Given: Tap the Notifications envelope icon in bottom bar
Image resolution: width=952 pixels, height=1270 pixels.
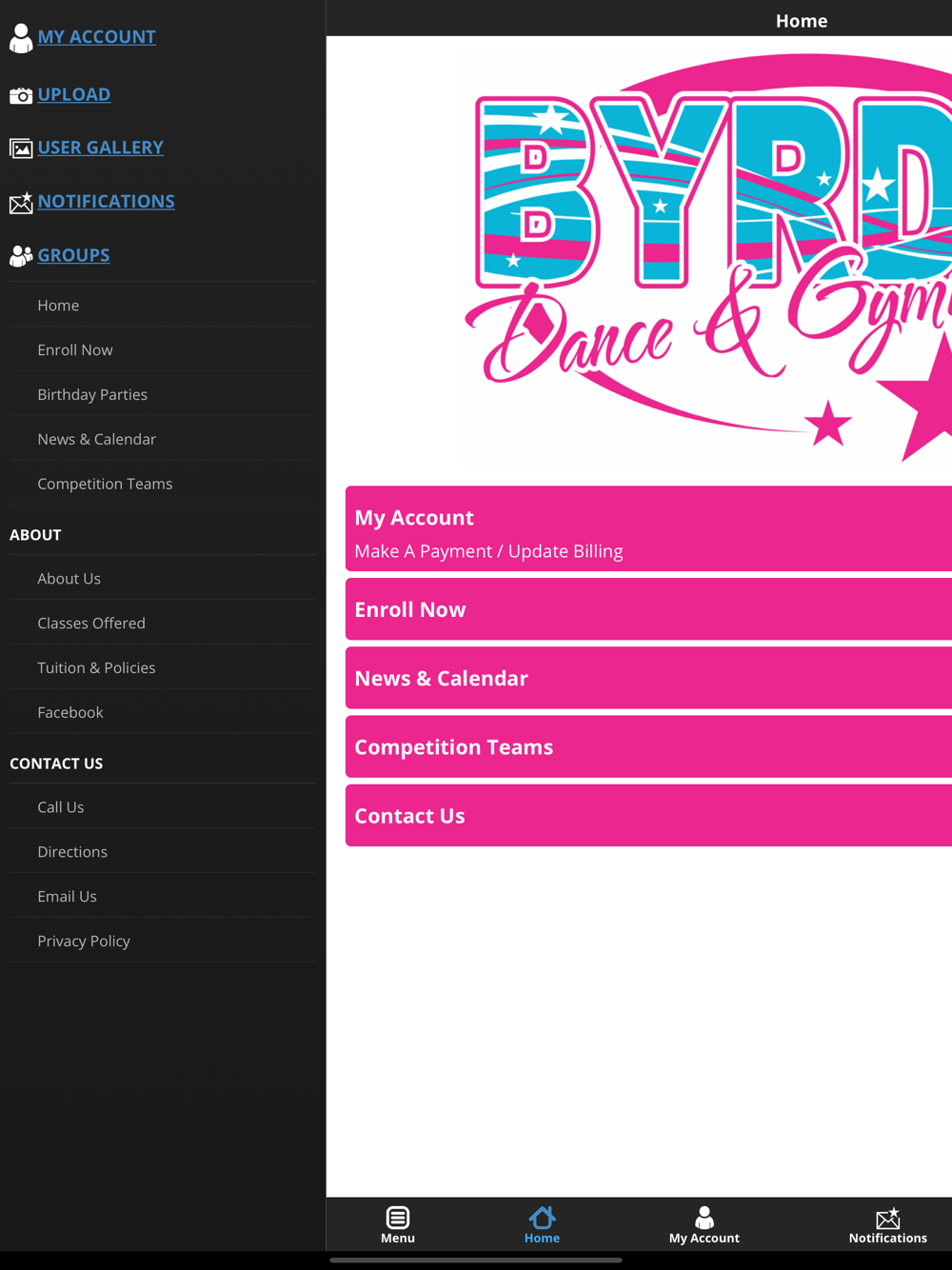Looking at the screenshot, I should point(888,1218).
